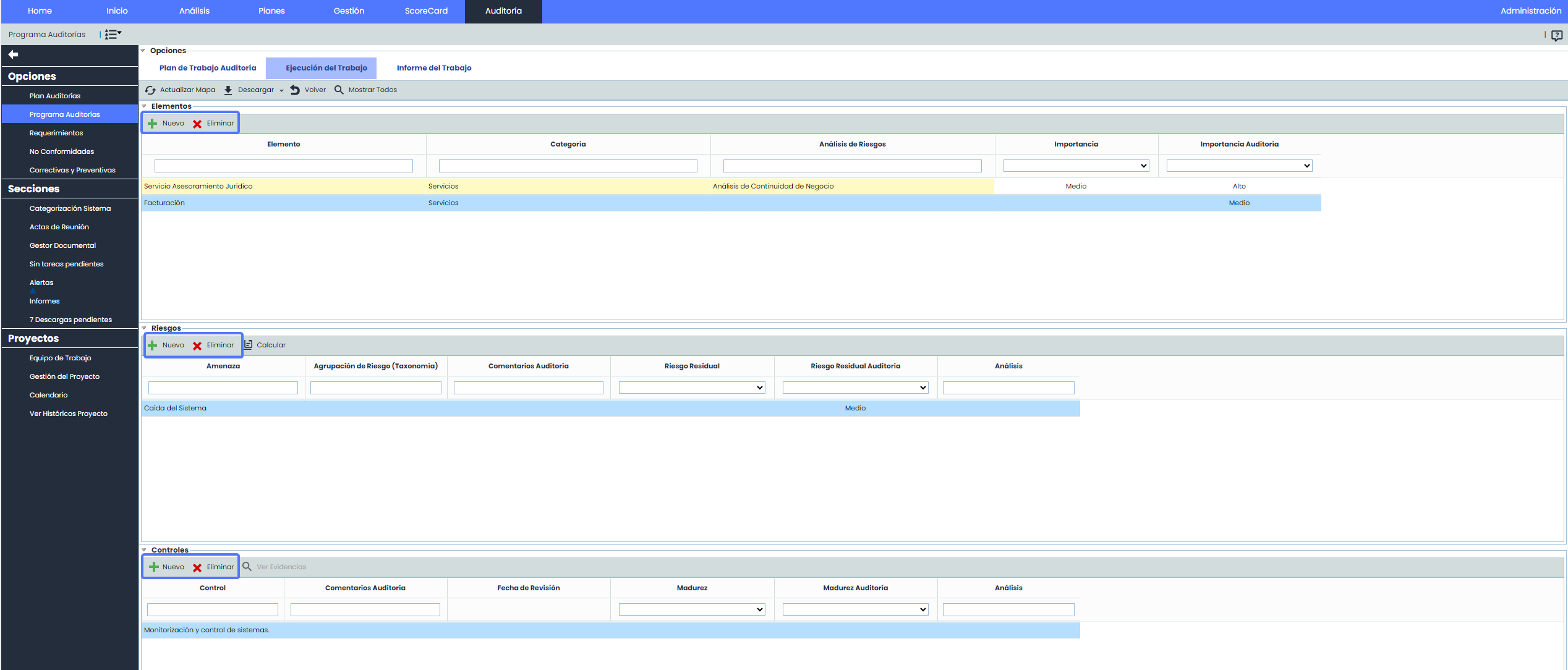Click the back arrow icon in sidebar
This screenshot has width=1568, height=670.
pos(13,54)
